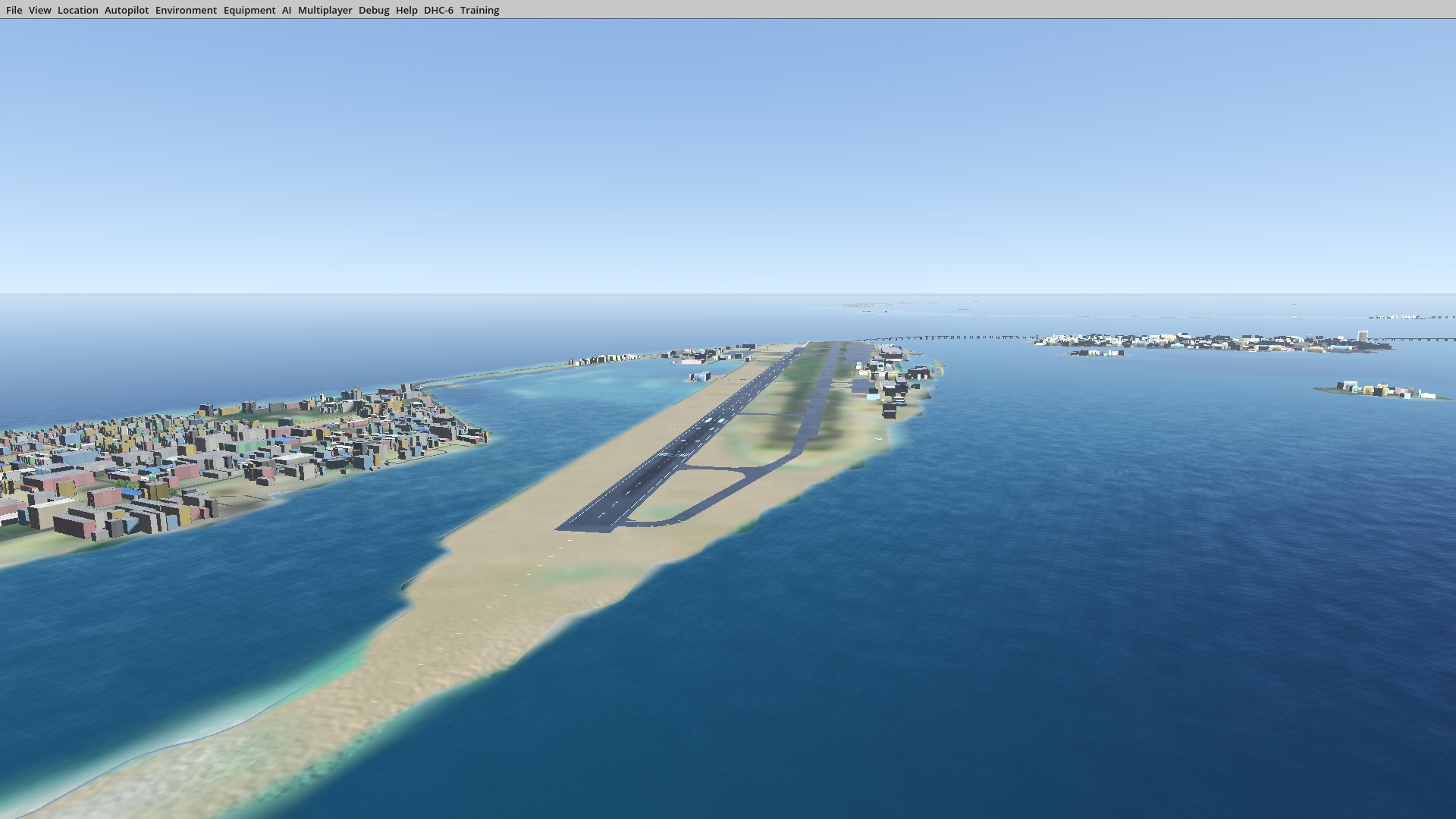
Task: Open the DHC-6 aircraft menu
Action: click(438, 10)
